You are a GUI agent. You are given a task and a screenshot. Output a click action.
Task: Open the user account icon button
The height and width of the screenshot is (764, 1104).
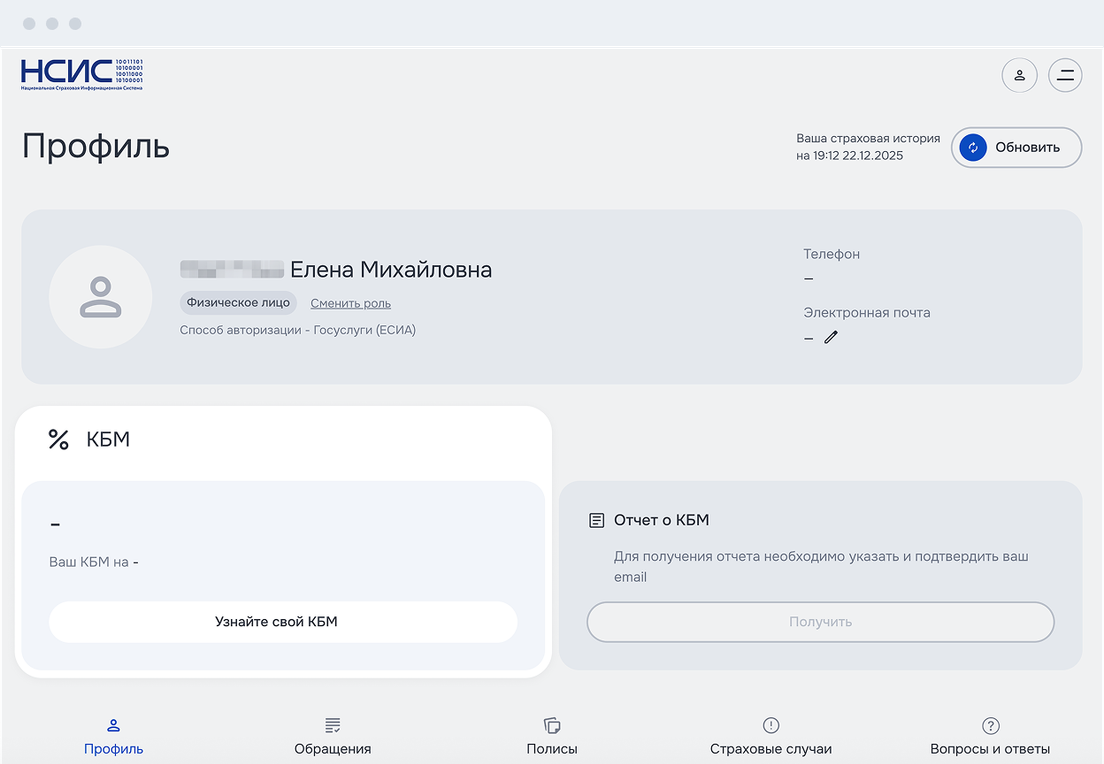click(1019, 75)
